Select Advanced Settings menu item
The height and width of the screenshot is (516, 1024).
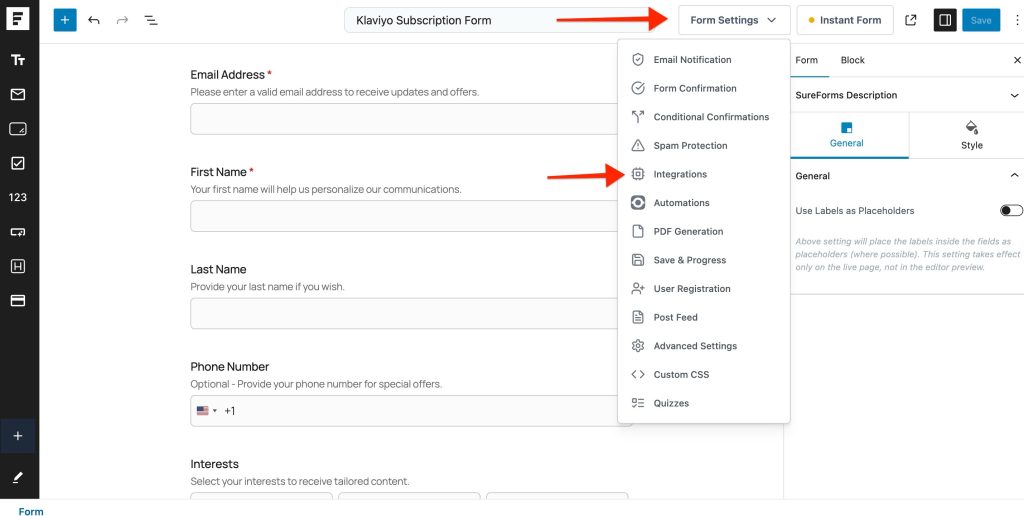[x=703, y=346]
